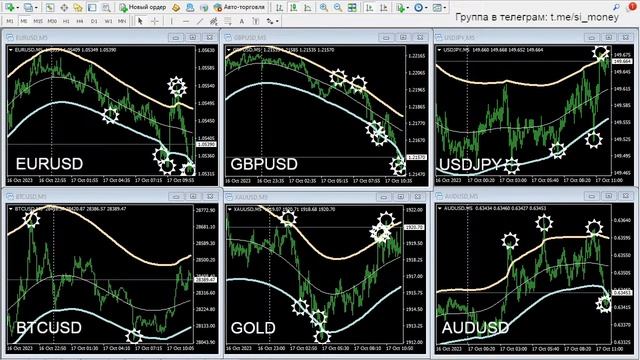Open the periods clock dropdown

click(x=420, y=7)
